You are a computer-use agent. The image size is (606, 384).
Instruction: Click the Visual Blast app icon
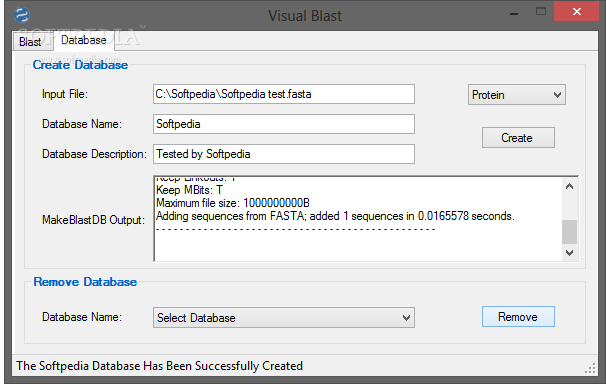22,15
